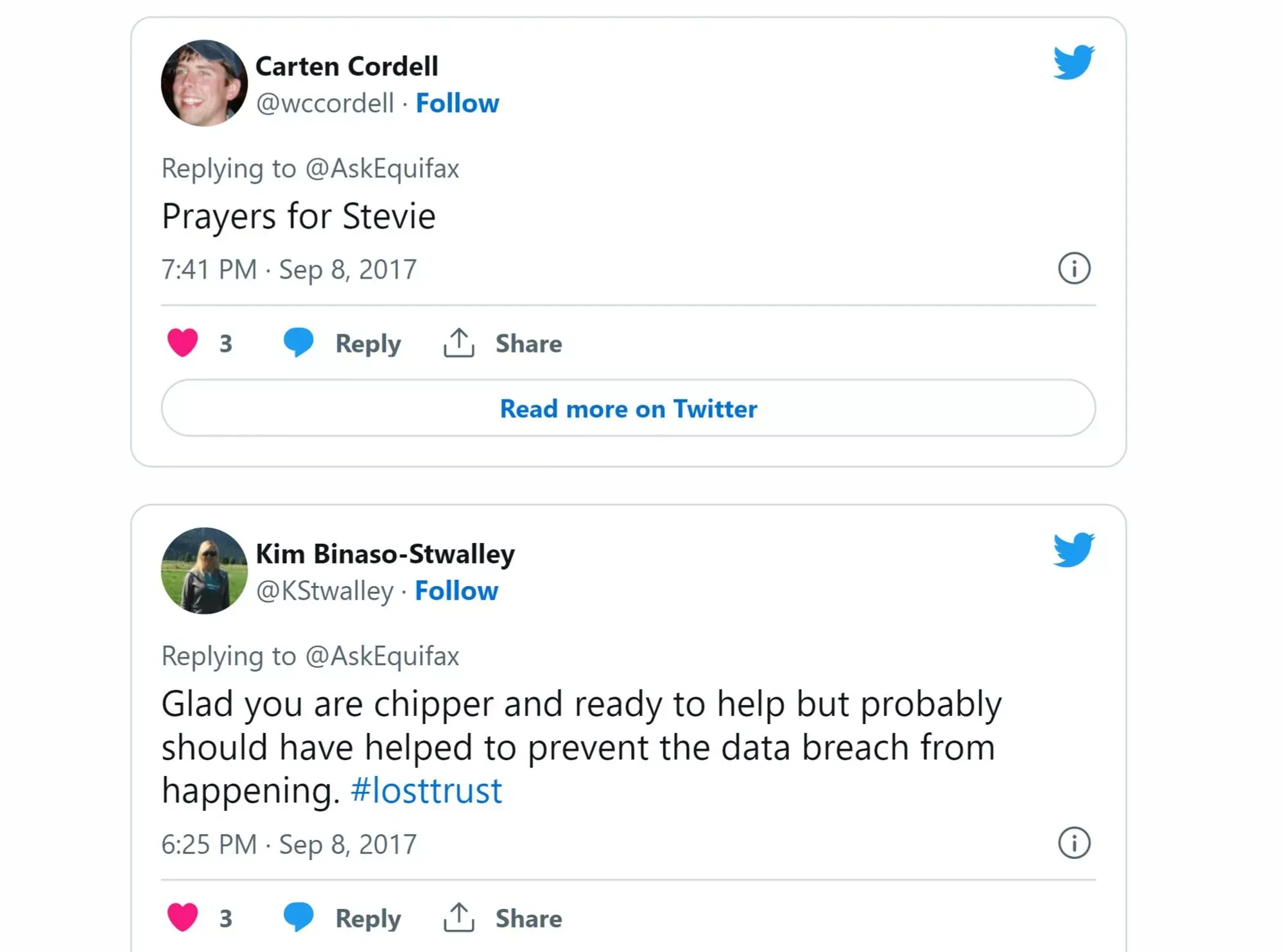Click reply bubble on "Prayers for Stevie" tweet
The height and width of the screenshot is (952, 1284).
(x=299, y=342)
